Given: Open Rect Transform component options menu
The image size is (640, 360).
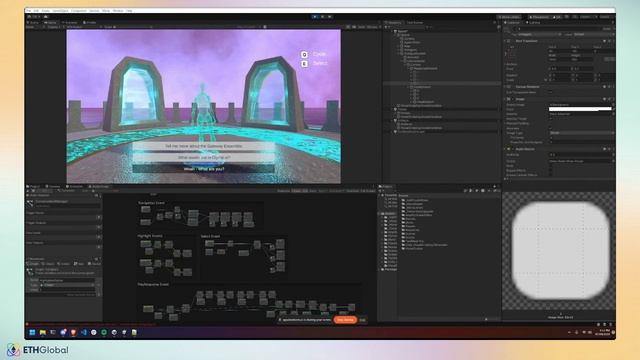Looking at the screenshot, I should click(x=613, y=41).
